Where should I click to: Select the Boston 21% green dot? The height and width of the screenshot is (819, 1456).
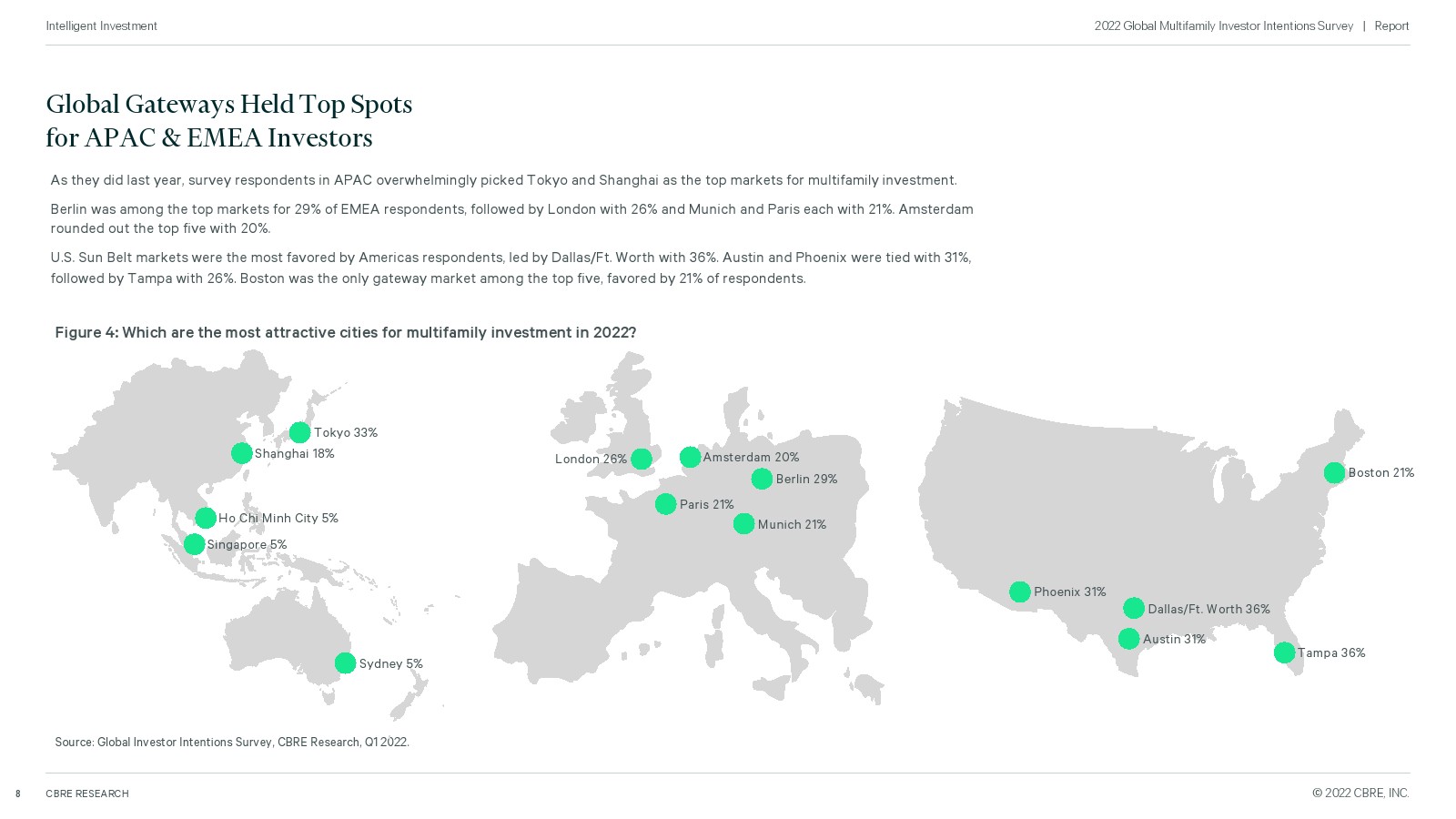click(1334, 472)
